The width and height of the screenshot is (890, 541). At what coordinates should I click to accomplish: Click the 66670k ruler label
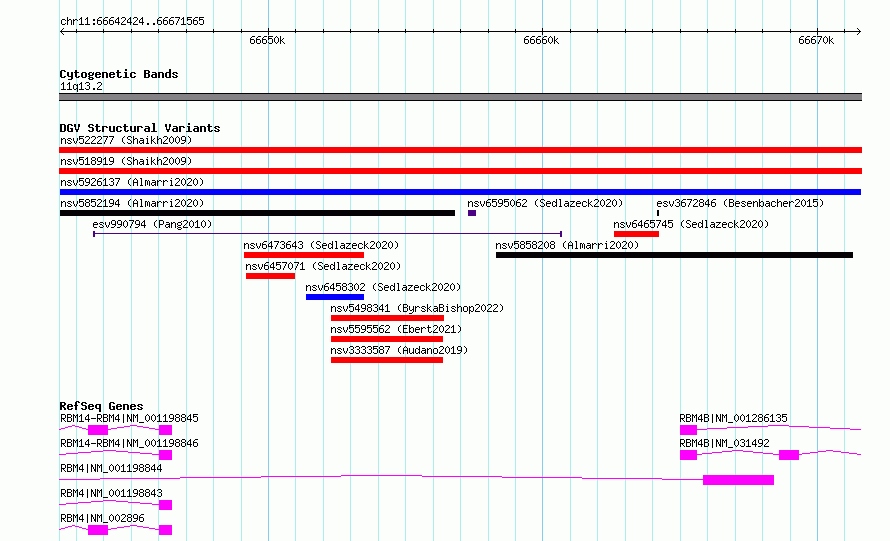click(816, 40)
